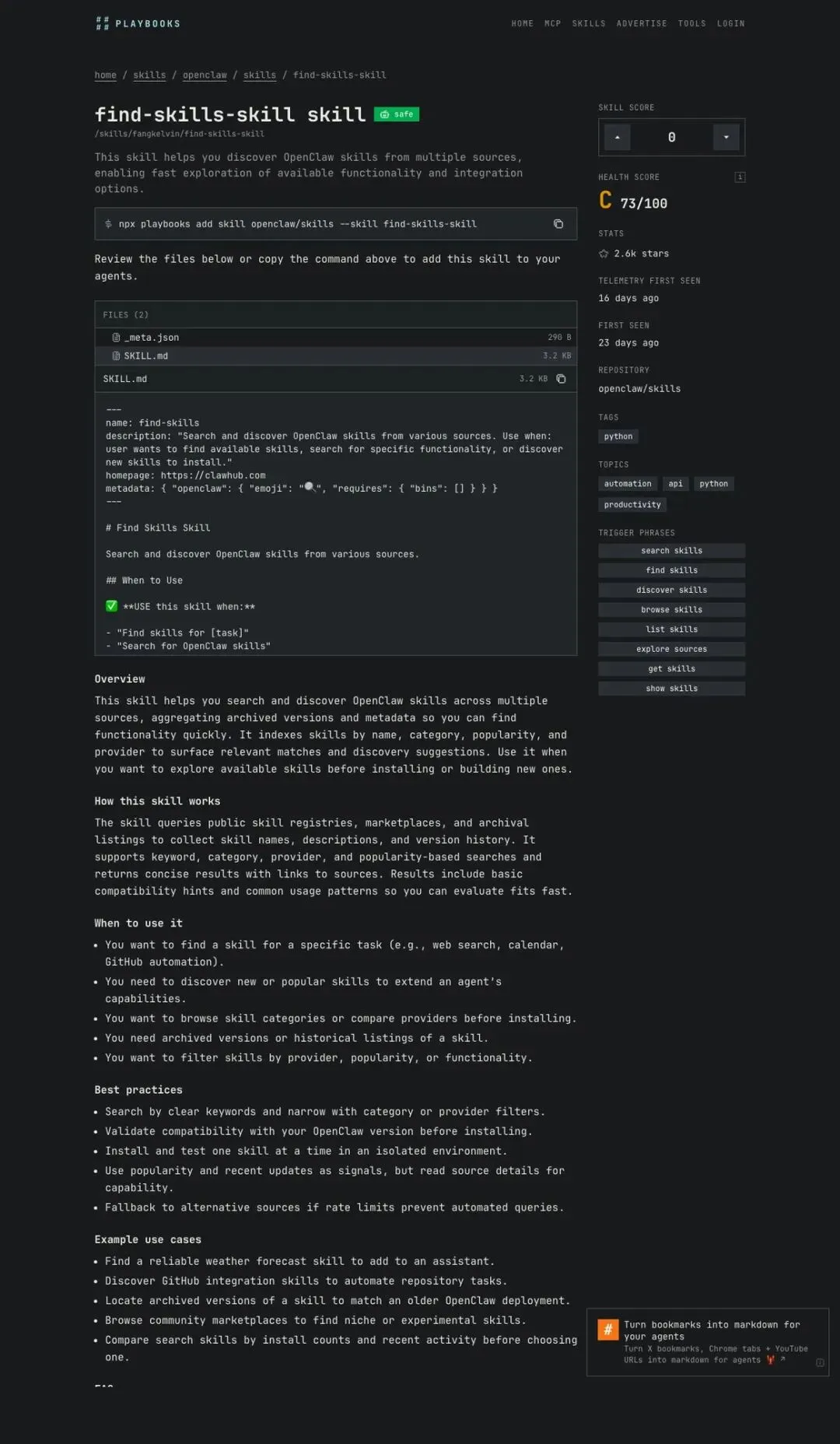Click the 'get skills' trigger phrase
840x1444 pixels.
tap(672, 669)
